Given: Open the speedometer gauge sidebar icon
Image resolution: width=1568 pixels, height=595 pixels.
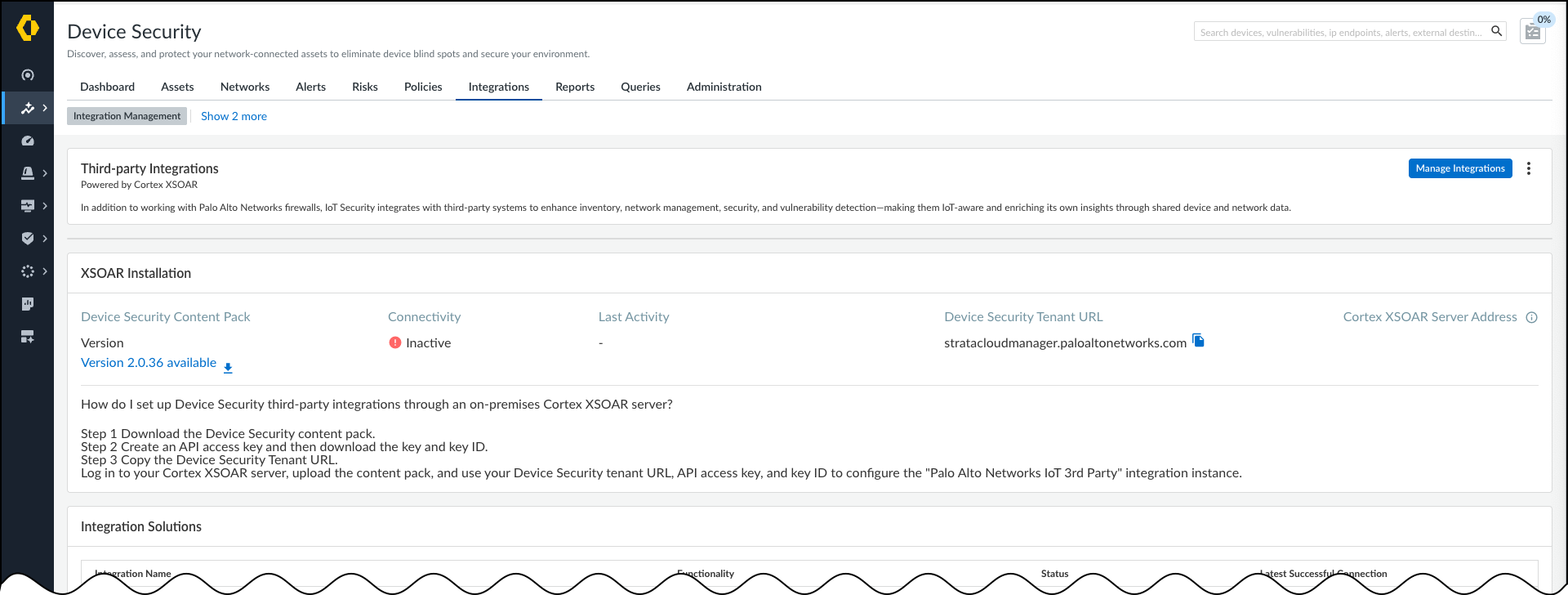Looking at the screenshot, I should point(28,141).
